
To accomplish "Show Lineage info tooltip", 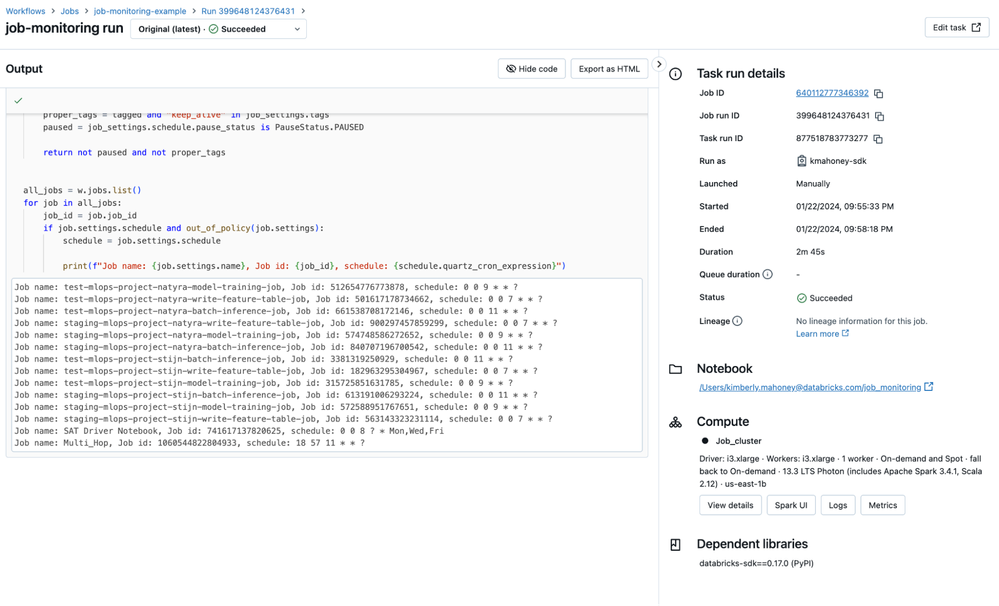I will tap(737, 321).
